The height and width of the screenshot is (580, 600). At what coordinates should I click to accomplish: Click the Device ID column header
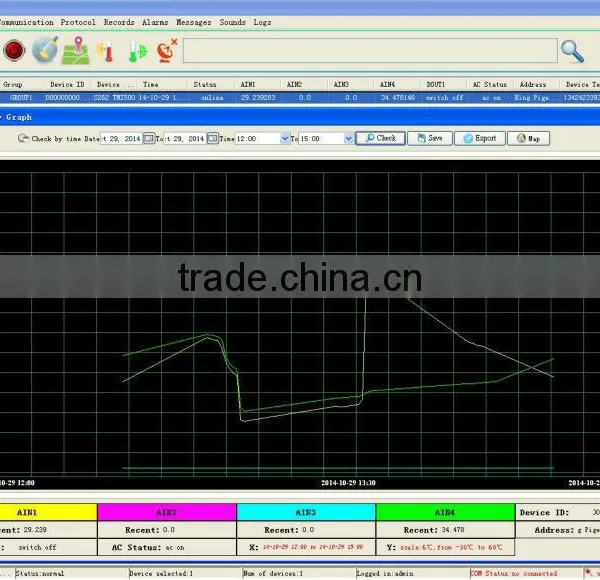click(x=67, y=85)
